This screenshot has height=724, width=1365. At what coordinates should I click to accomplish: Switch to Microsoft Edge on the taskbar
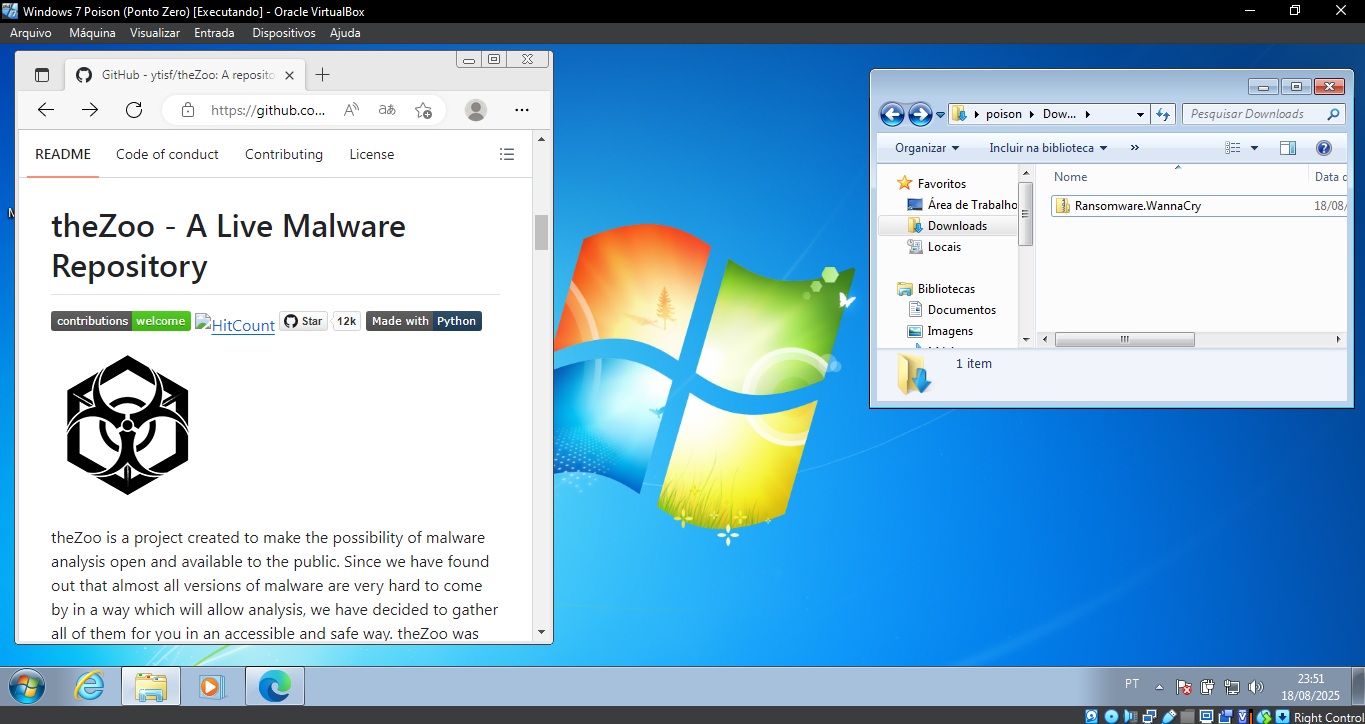pyautogui.click(x=275, y=686)
